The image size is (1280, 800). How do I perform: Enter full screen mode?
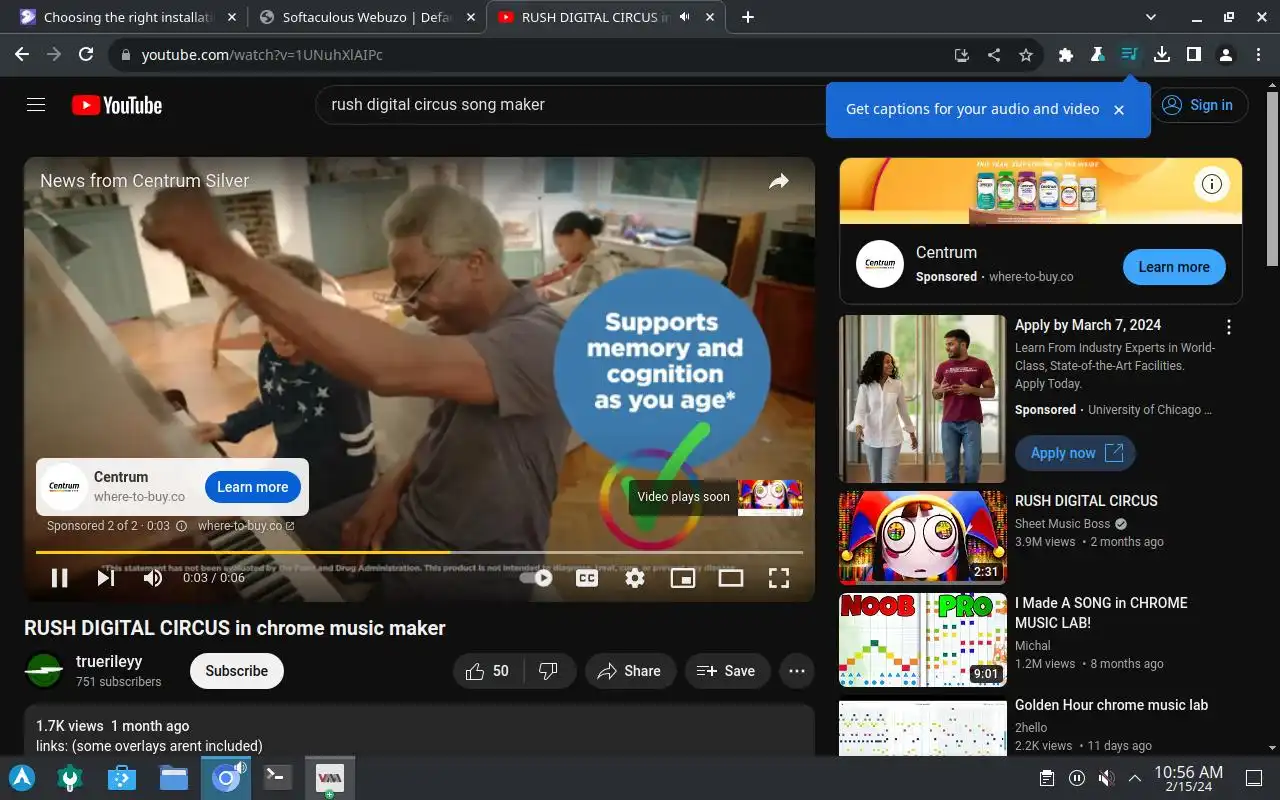click(779, 577)
